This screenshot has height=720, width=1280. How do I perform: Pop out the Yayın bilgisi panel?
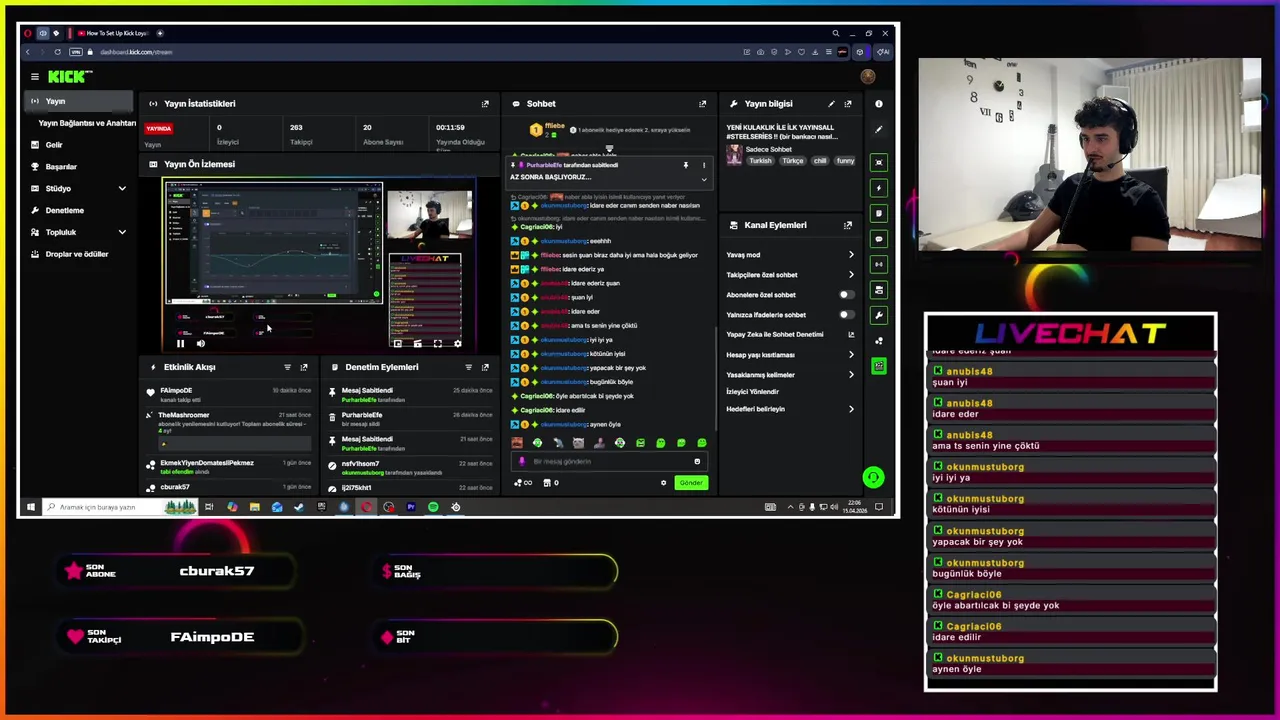[848, 104]
